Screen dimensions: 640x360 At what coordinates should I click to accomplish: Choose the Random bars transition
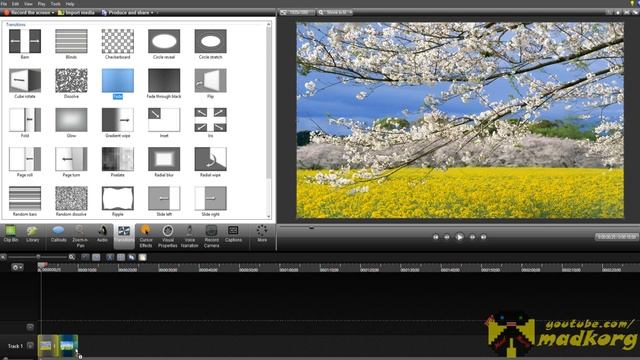[25, 198]
